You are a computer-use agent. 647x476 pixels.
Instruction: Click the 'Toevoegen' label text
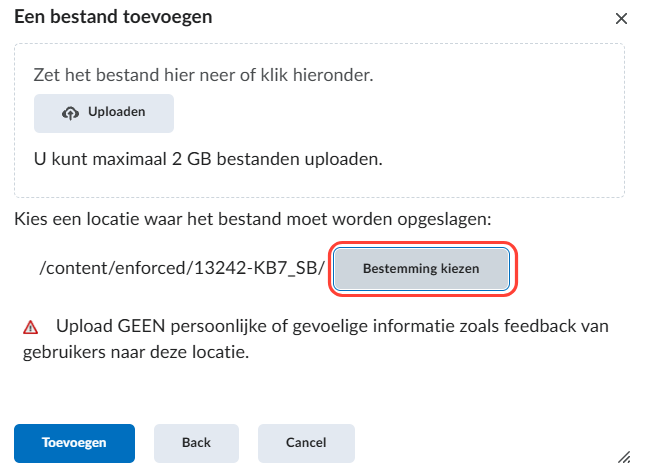[x=74, y=443]
